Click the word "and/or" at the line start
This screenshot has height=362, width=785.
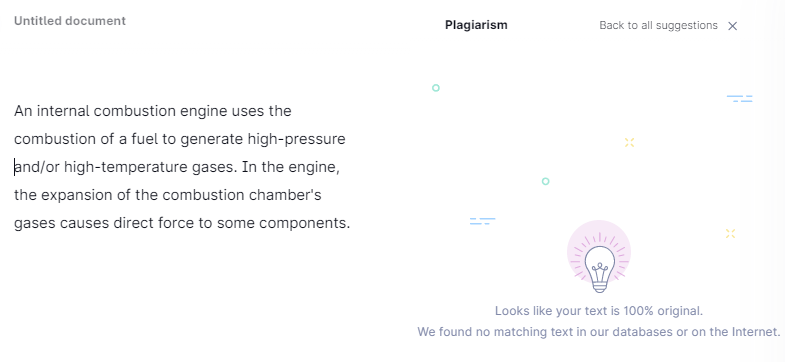pyautogui.click(x=37, y=167)
